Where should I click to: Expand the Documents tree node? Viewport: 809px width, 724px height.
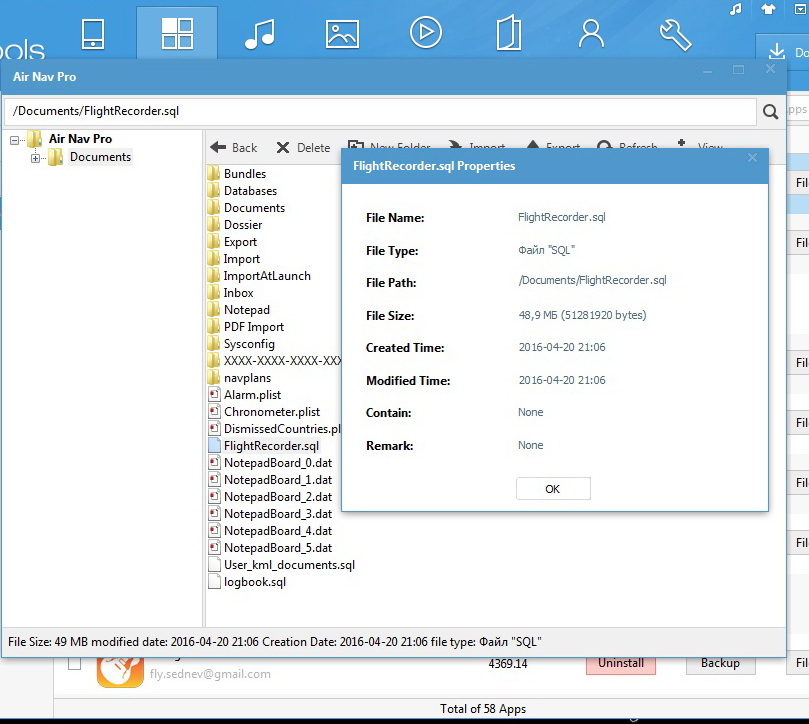[36, 158]
